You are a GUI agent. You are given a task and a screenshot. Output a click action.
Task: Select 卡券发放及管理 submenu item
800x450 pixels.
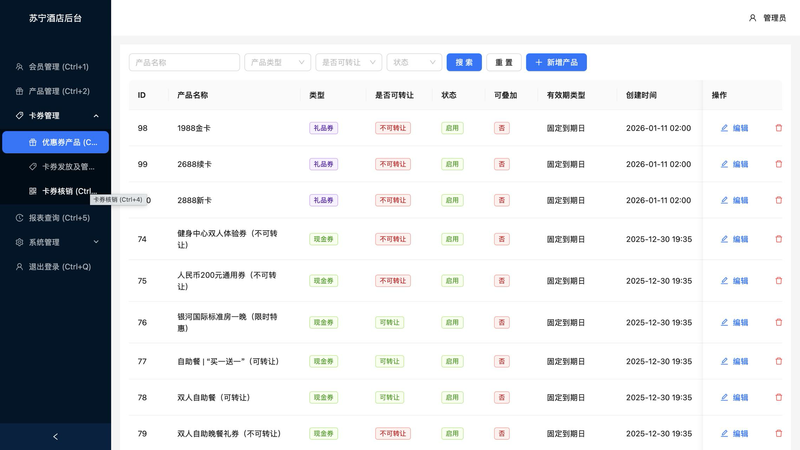tap(66, 167)
